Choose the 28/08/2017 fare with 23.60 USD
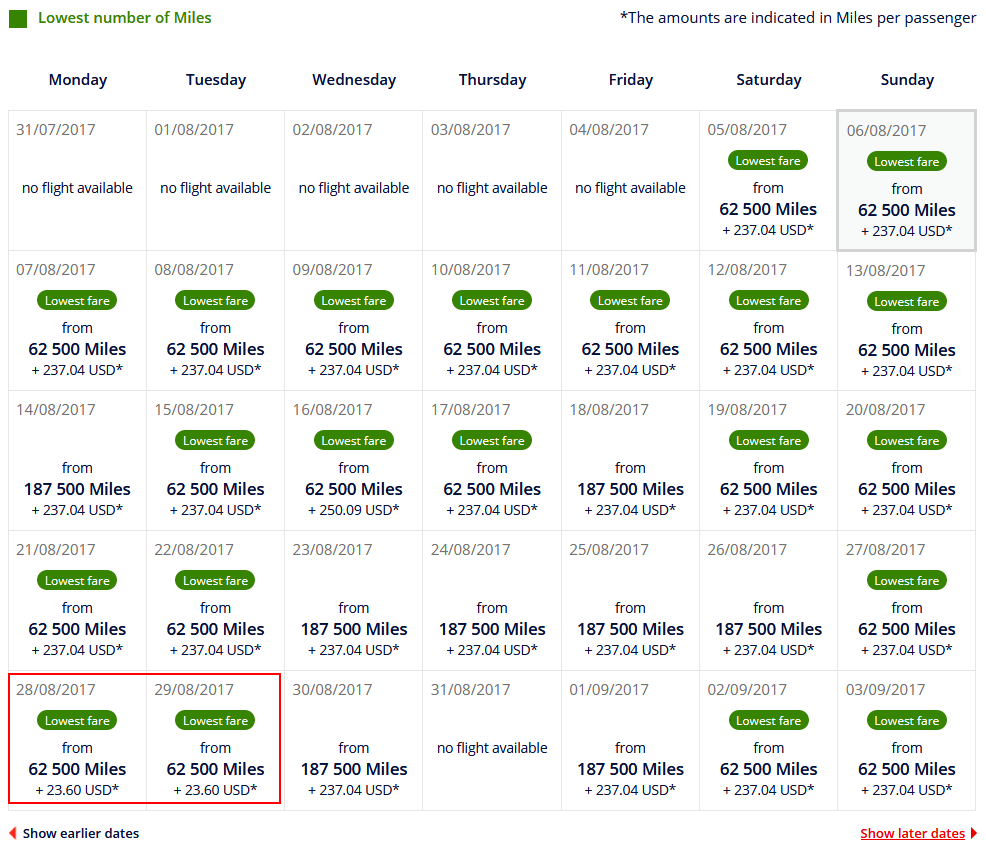 tap(77, 740)
